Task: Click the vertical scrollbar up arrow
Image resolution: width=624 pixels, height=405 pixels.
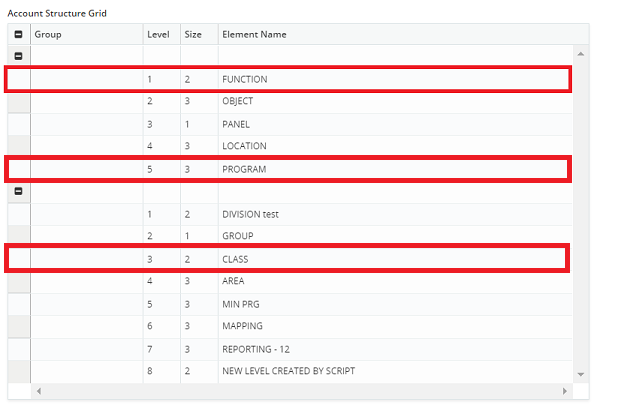Action: pos(581,52)
